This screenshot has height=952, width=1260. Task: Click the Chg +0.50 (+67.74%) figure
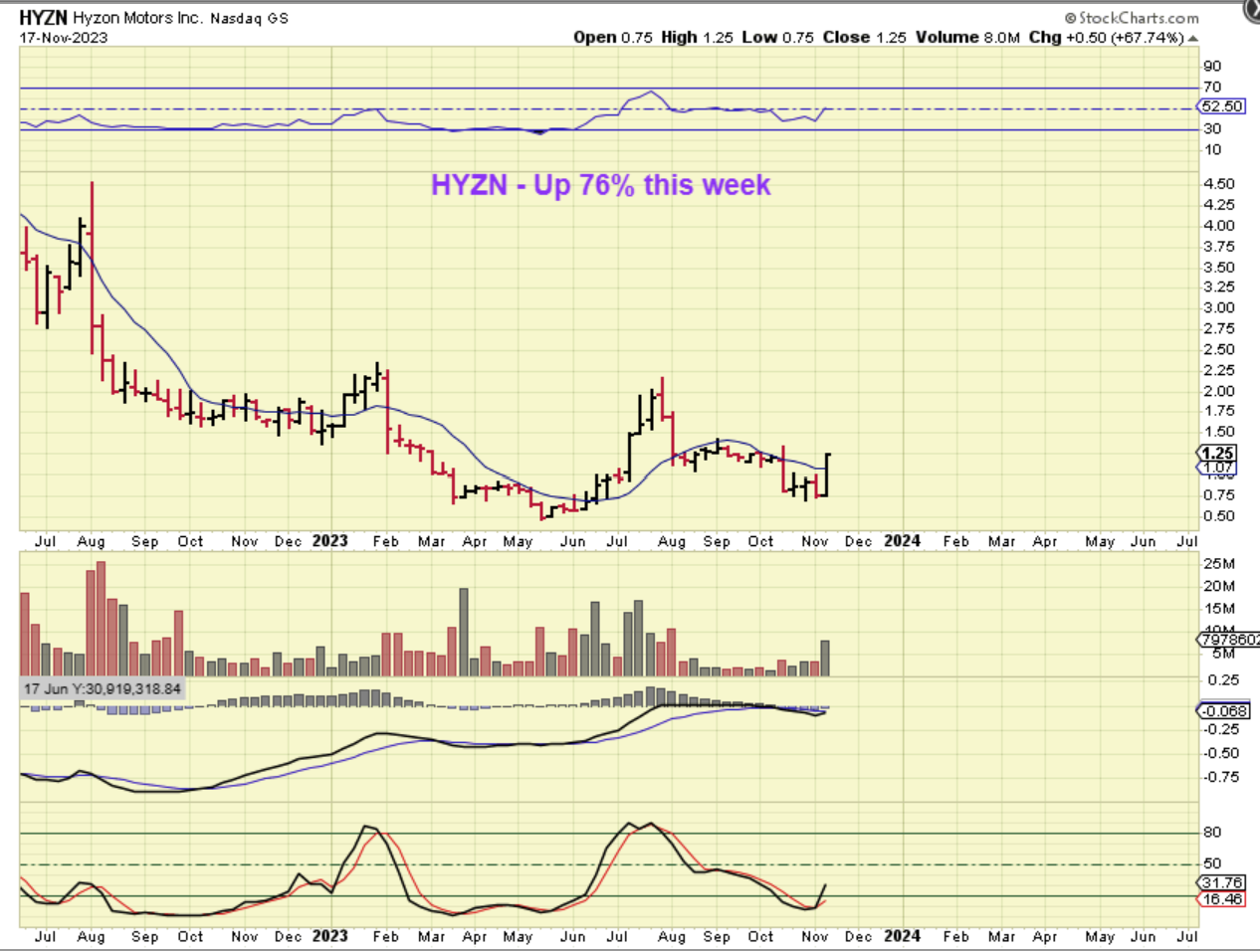1106,37
